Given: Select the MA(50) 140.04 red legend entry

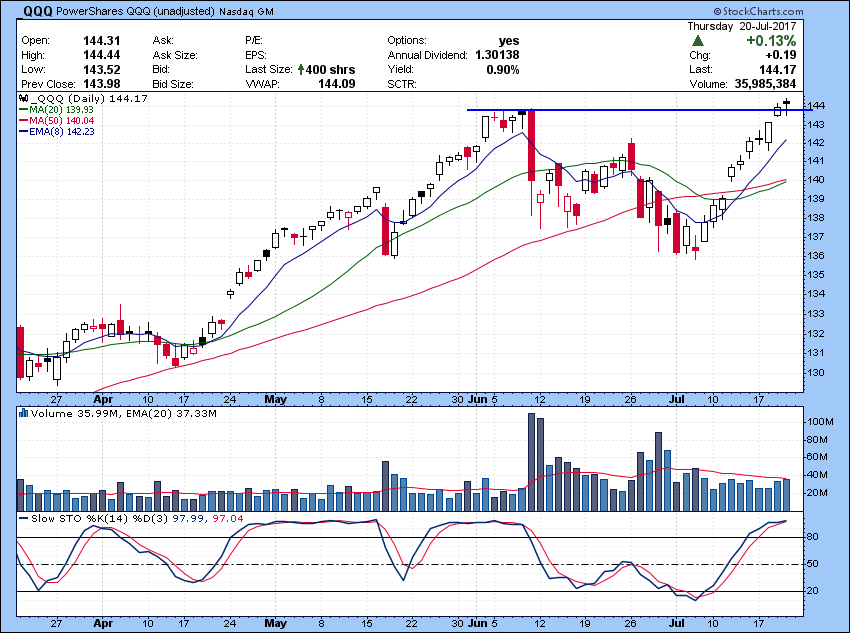Looking at the screenshot, I should point(56,121).
